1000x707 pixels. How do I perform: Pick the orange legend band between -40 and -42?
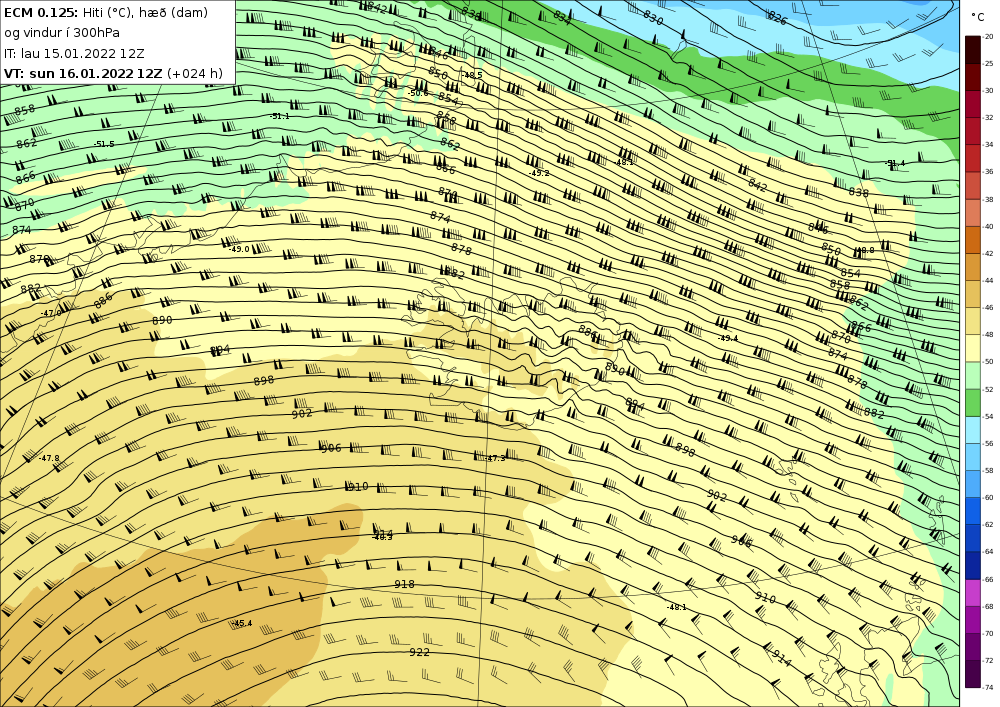tap(973, 240)
